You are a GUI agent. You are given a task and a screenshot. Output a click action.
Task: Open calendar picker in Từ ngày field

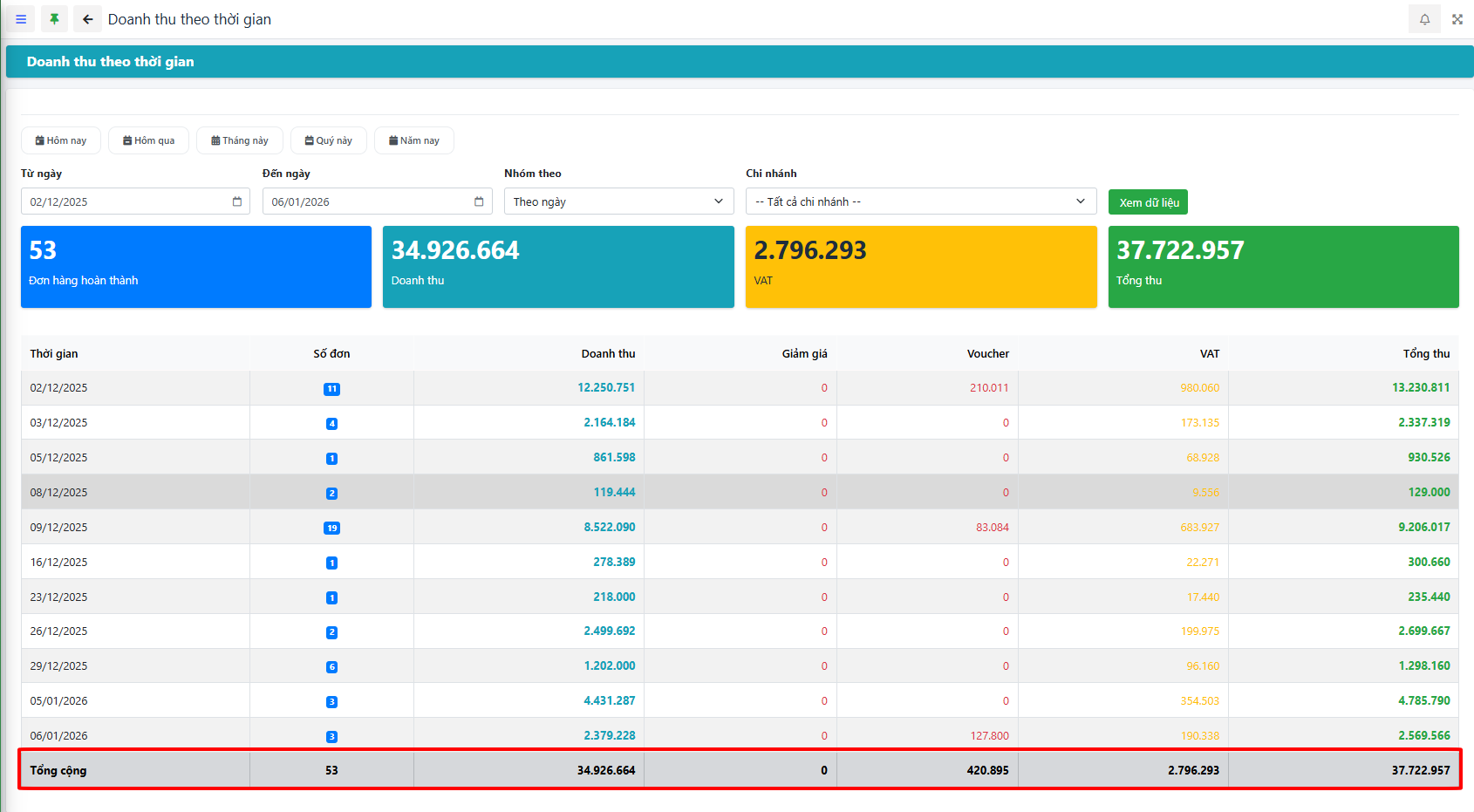(x=237, y=201)
